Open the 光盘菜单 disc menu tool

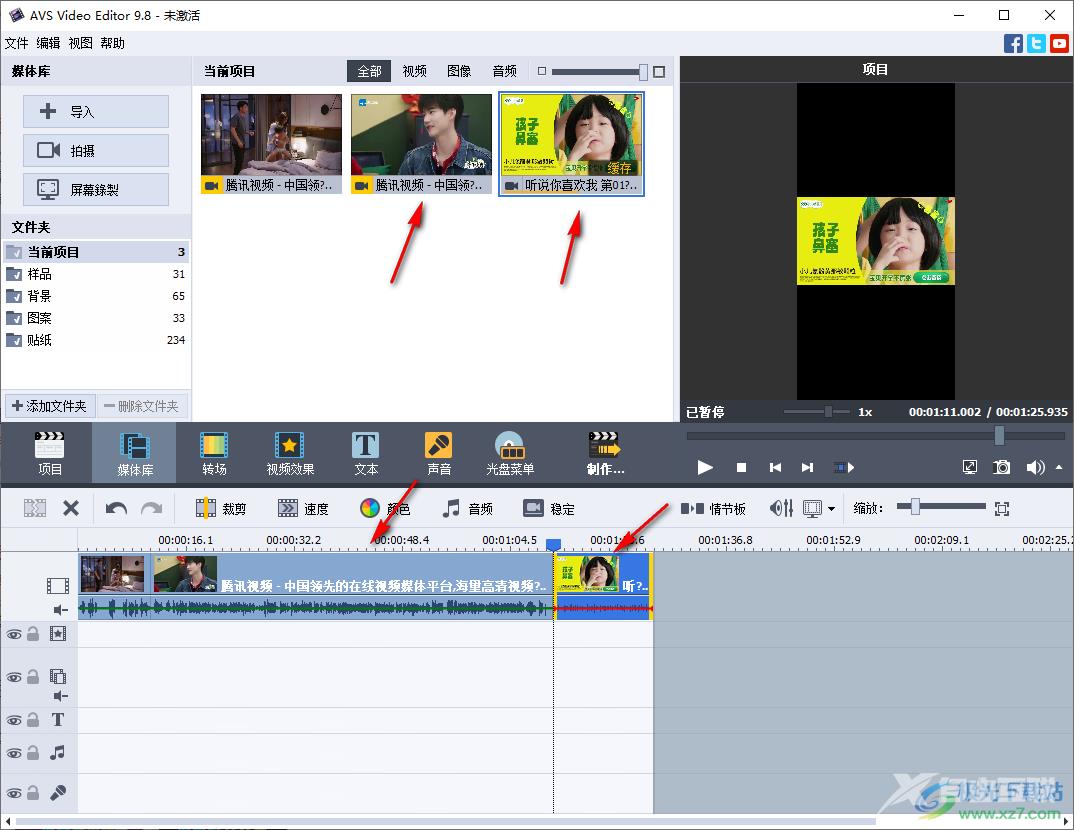pyautogui.click(x=510, y=453)
